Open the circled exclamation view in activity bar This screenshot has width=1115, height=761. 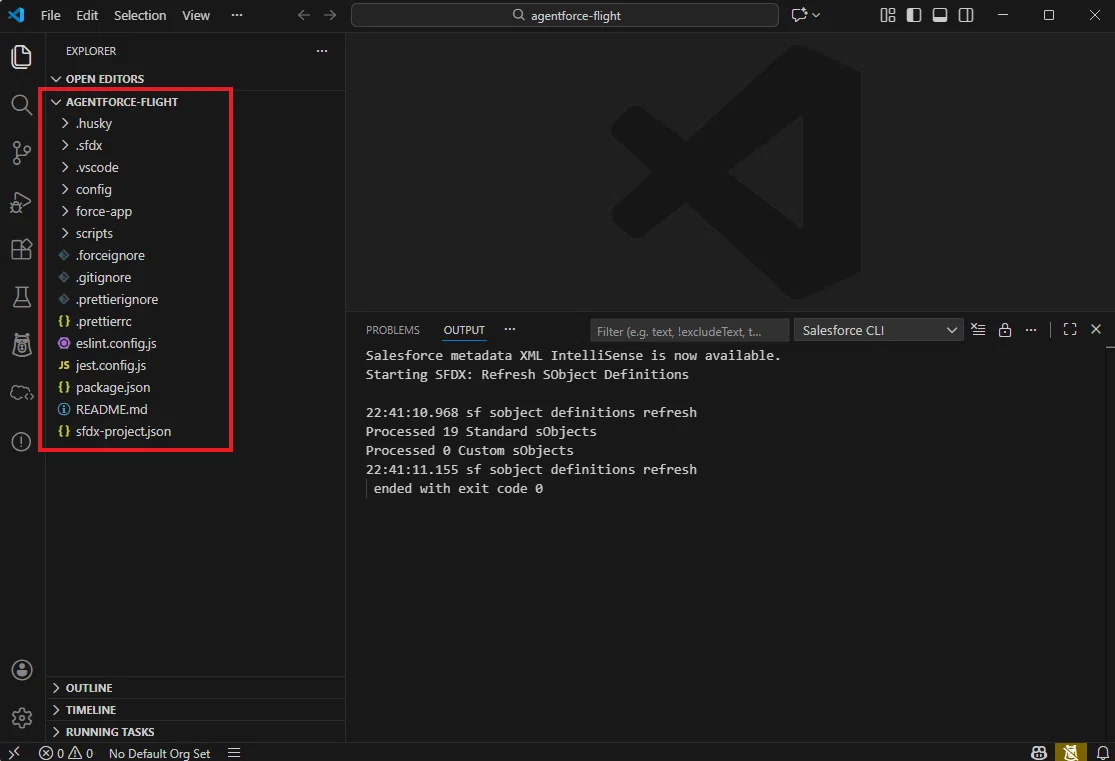point(21,442)
